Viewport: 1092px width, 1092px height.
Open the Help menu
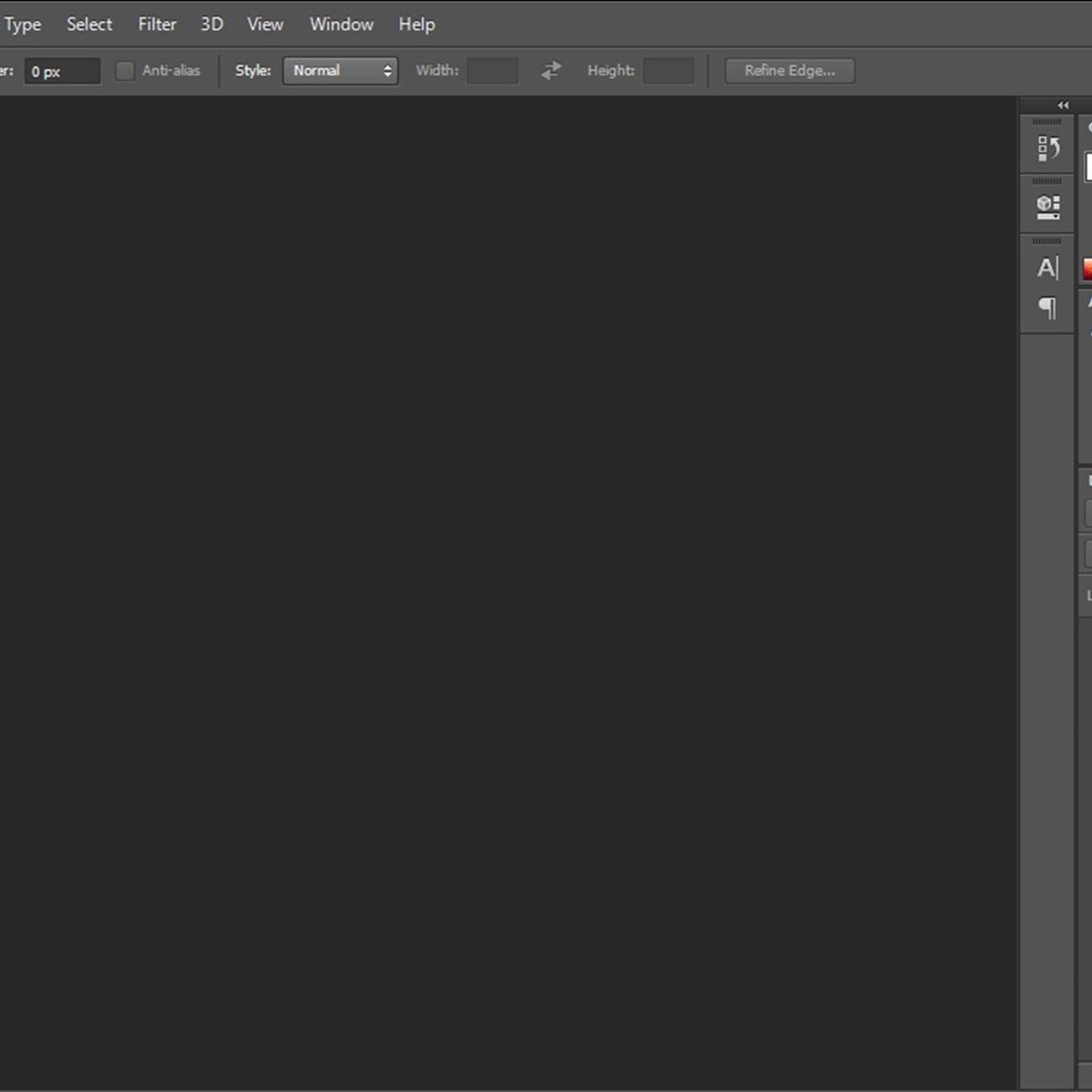click(x=416, y=25)
